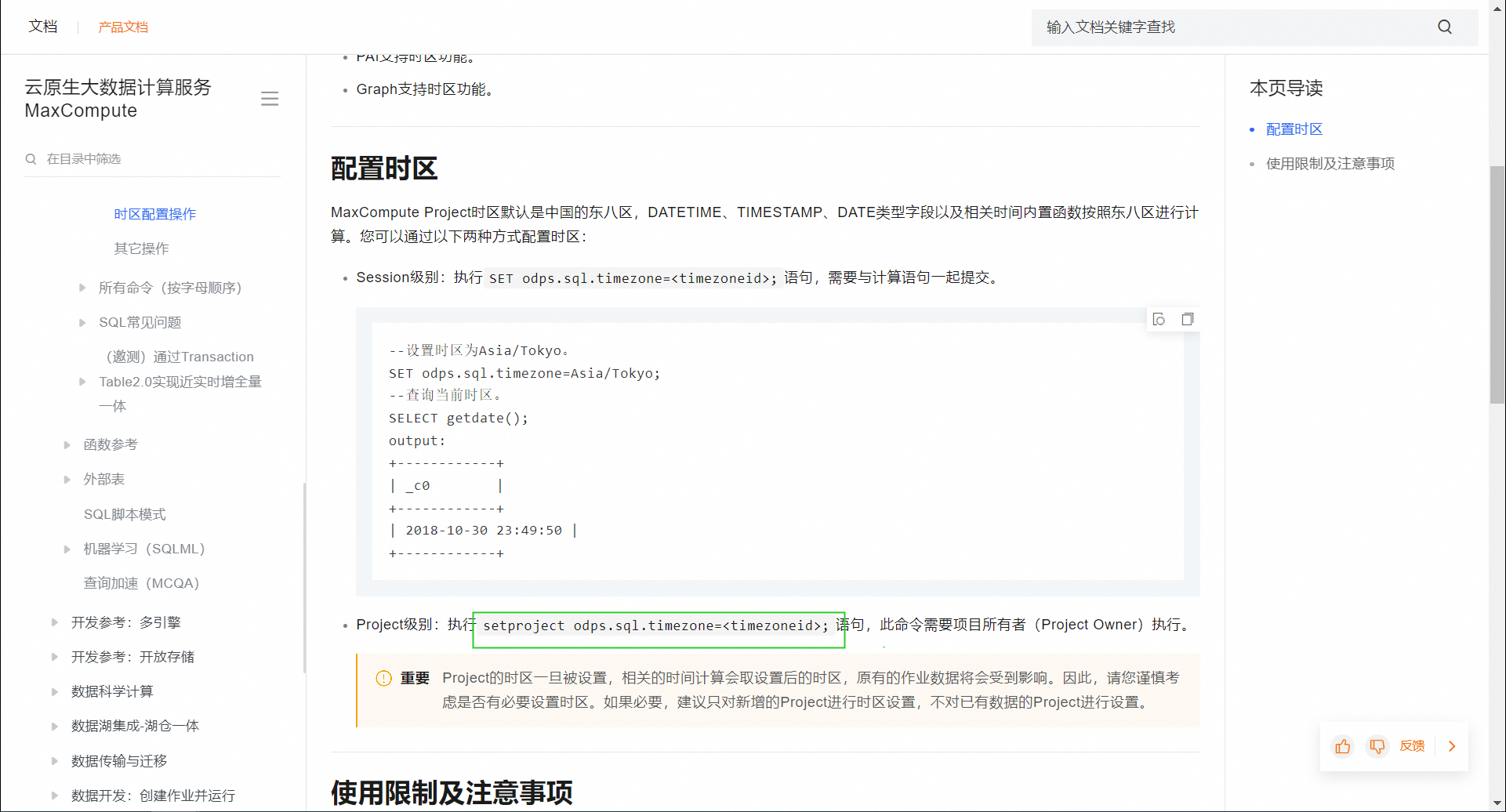Image resolution: width=1506 pixels, height=812 pixels.
Task: Click the code block icon left of copy
Action: coord(1159,319)
